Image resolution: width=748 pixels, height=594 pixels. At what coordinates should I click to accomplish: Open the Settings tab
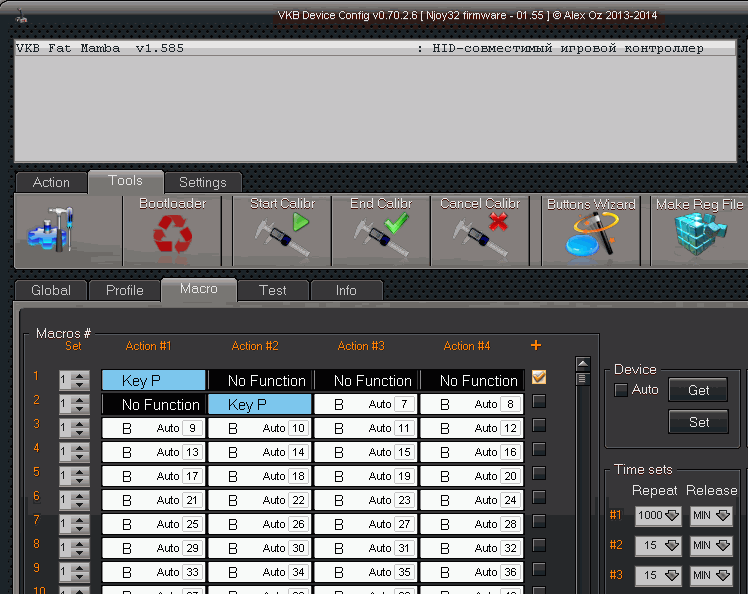[203, 182]
